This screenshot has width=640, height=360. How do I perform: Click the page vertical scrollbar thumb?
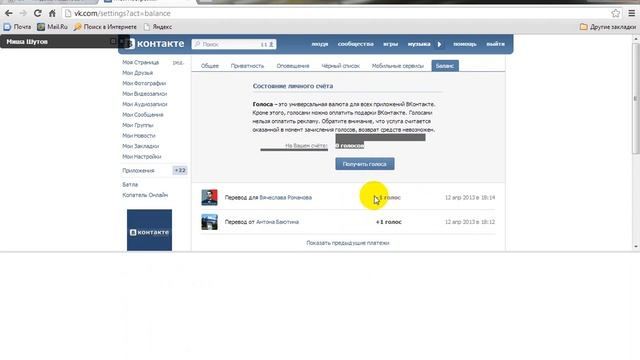click(636, 98)
